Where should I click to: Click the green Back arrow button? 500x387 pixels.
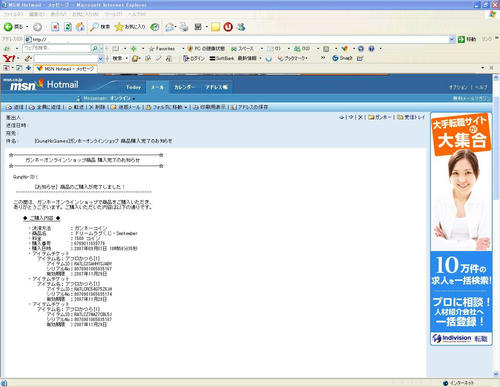(x=8, y=27)
